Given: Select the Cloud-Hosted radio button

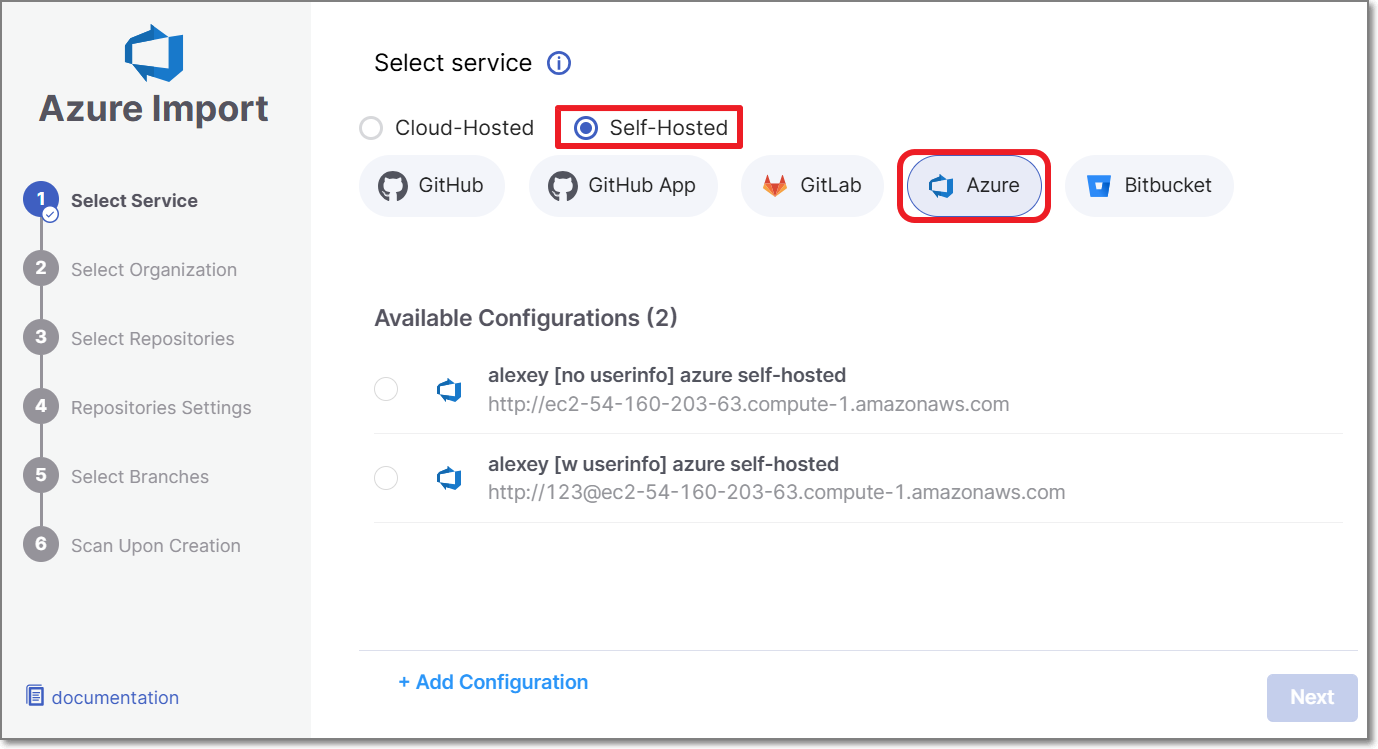Looking at the screenshot, I should point(371,128).
